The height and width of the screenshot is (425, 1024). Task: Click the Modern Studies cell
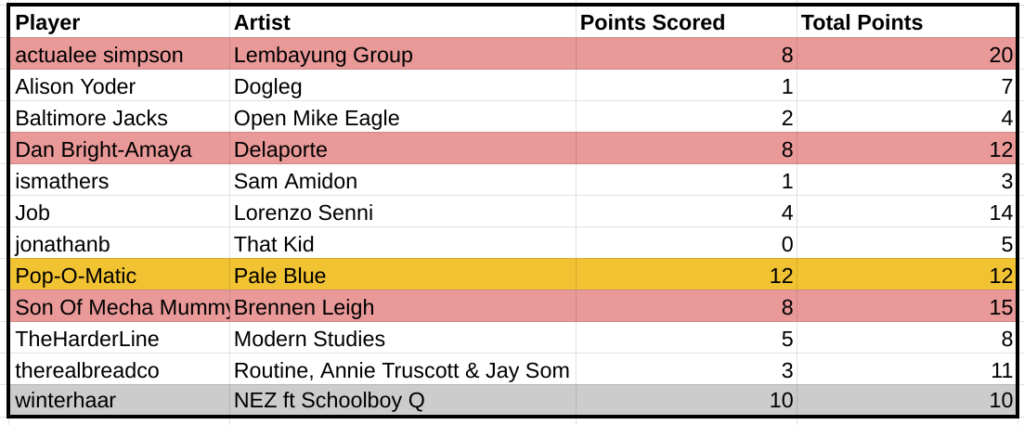[309, 339]
